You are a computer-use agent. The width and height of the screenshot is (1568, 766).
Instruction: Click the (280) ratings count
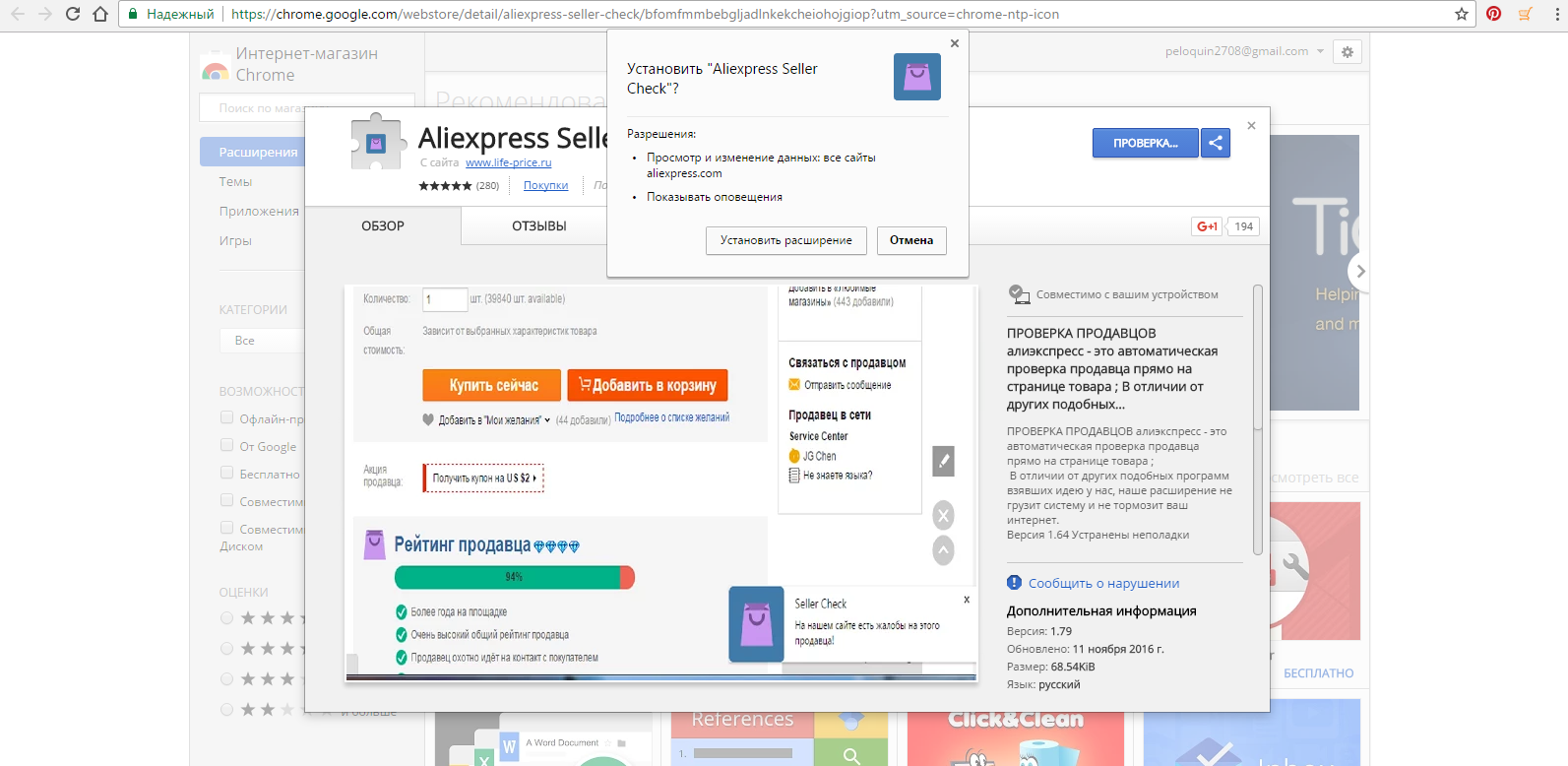[488, 185]
